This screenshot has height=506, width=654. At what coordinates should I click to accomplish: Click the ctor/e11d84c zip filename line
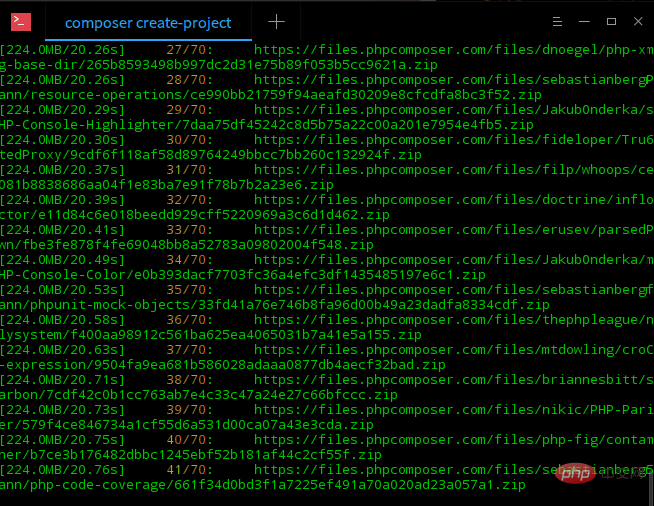[195, 215]
